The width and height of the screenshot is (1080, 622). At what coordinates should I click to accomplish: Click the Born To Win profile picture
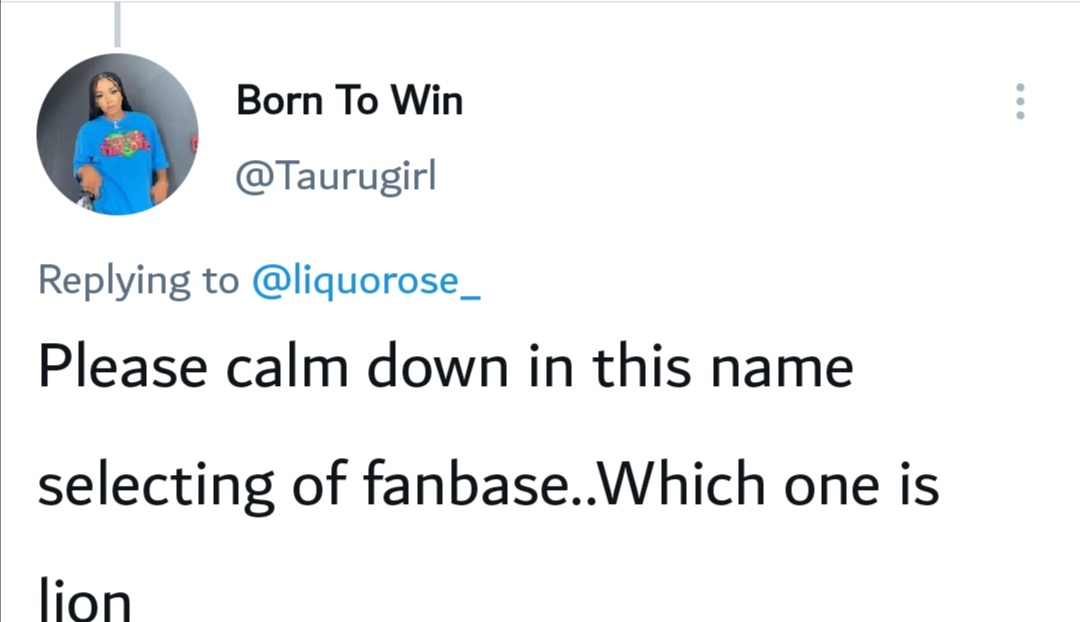click(x=117, y=133)
